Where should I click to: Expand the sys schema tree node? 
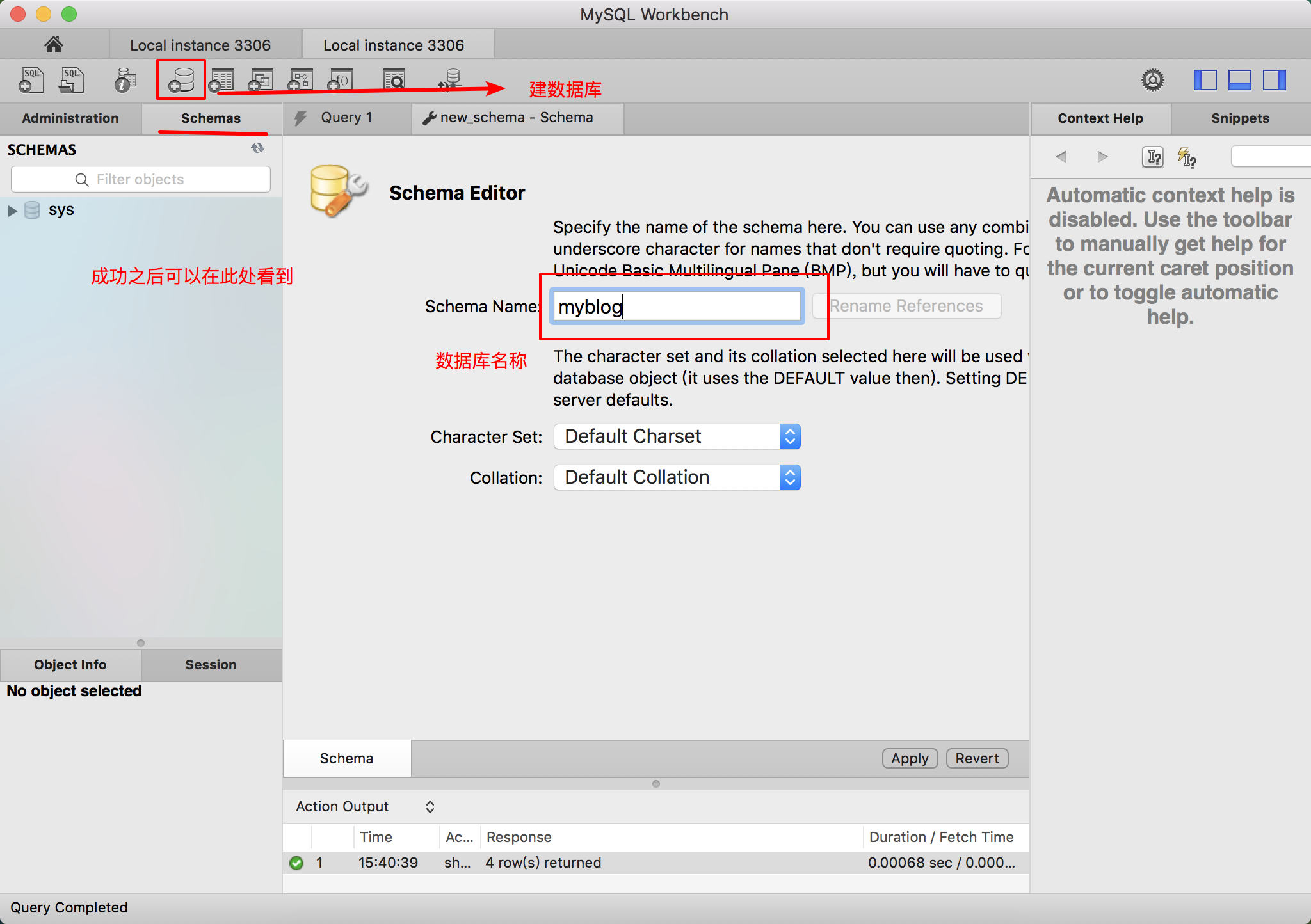pos(12,211)
